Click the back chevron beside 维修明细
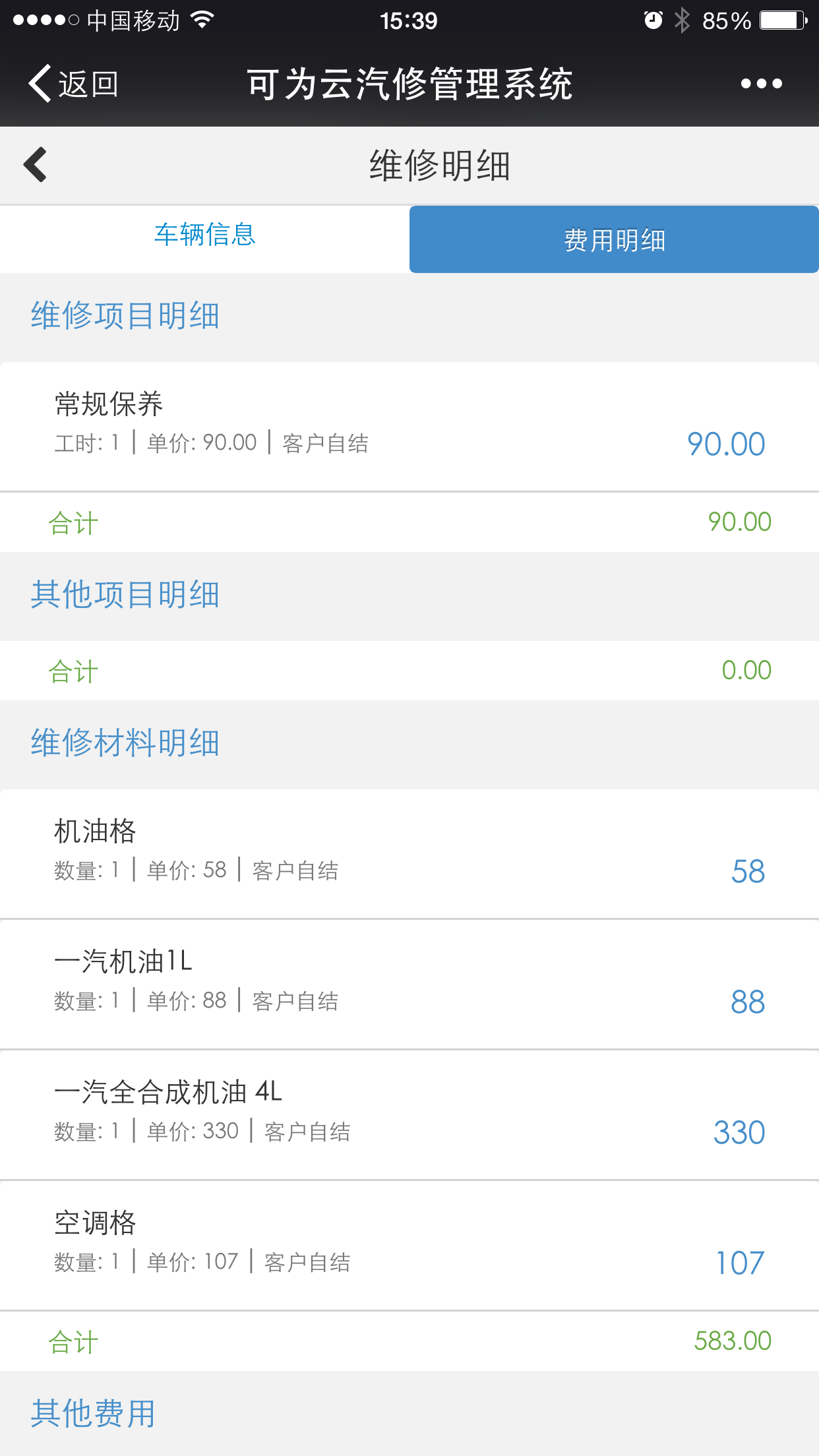Image resolution: width=819 pixels, height=1456 pixels. [x=36, y=164]
